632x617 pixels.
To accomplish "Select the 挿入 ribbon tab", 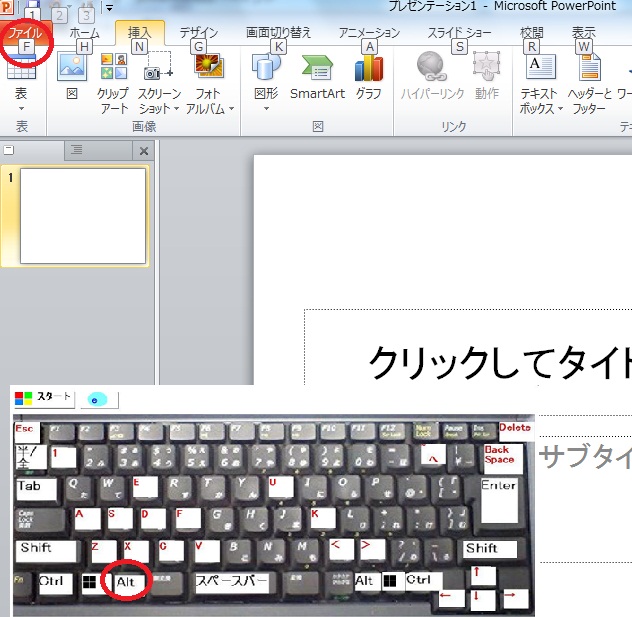I will (x=139, y=33).
